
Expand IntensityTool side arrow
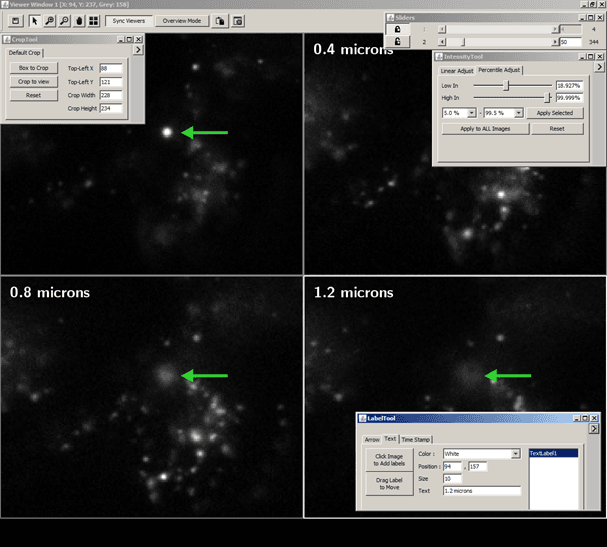(599, 67)
